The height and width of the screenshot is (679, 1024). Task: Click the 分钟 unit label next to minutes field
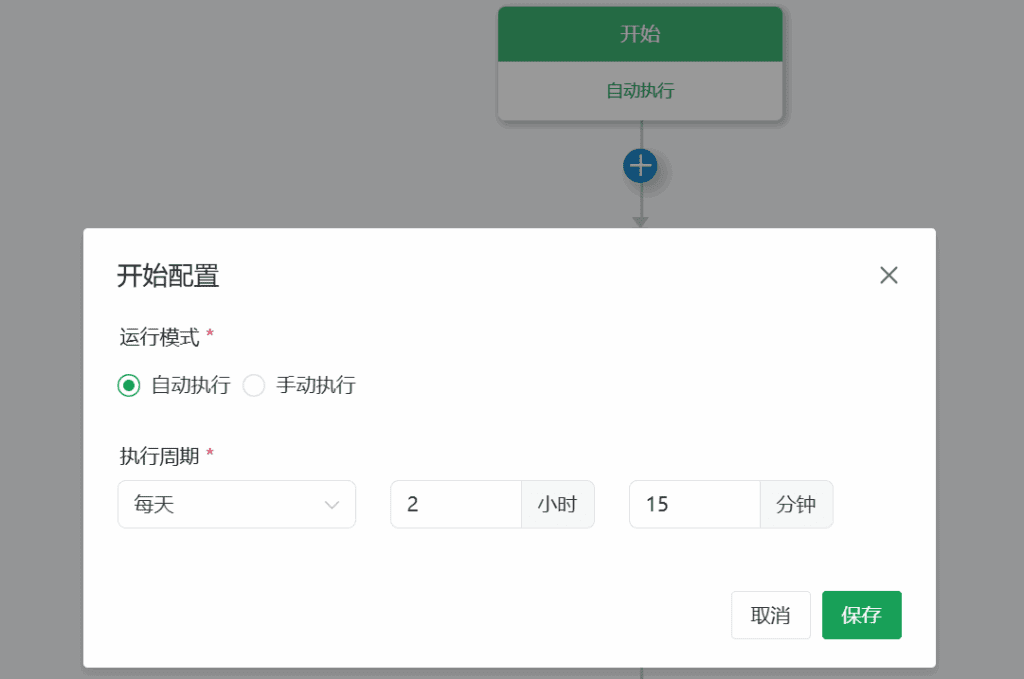796,504
